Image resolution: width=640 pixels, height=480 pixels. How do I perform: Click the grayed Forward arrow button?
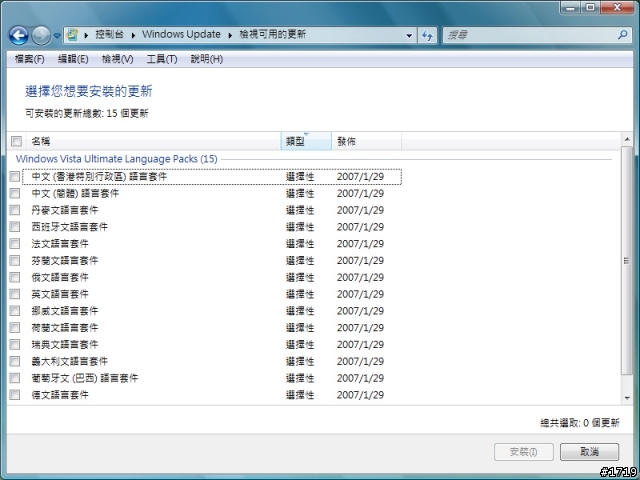[41, 36]
